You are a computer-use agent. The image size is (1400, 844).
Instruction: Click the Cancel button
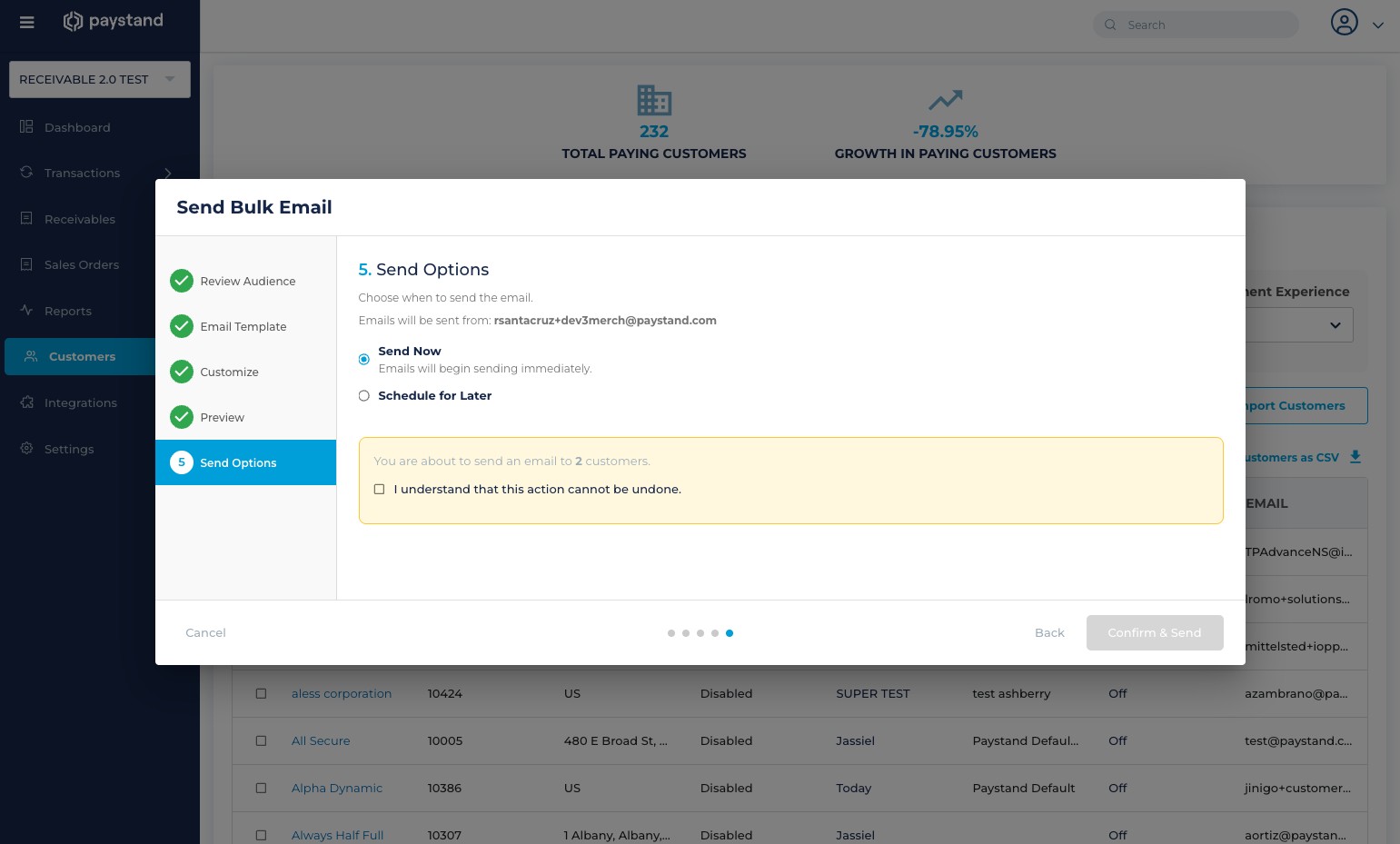tap(205, 632)
